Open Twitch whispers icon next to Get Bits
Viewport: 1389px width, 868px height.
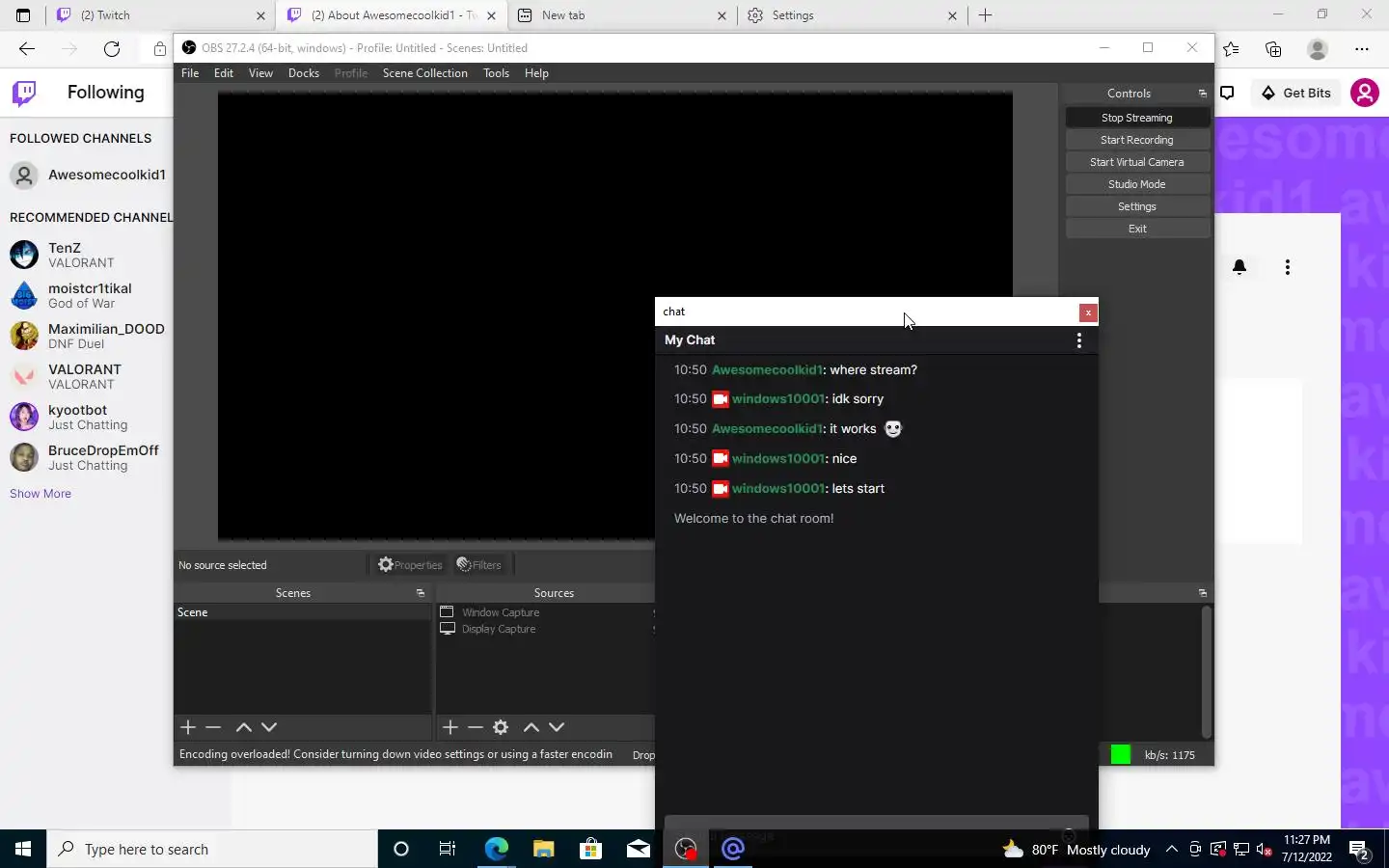tap(1228, 93)
